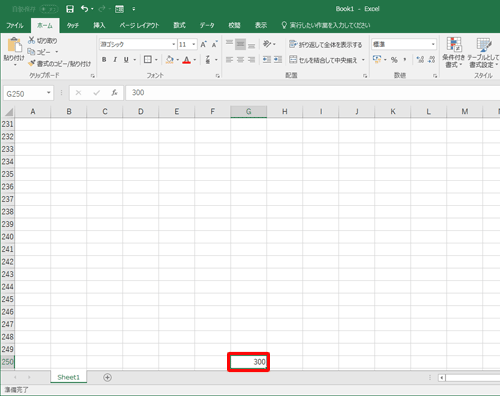Align cell content to the top
The width and height of the screenshot is (500, 396).
(x=229, y=44)
